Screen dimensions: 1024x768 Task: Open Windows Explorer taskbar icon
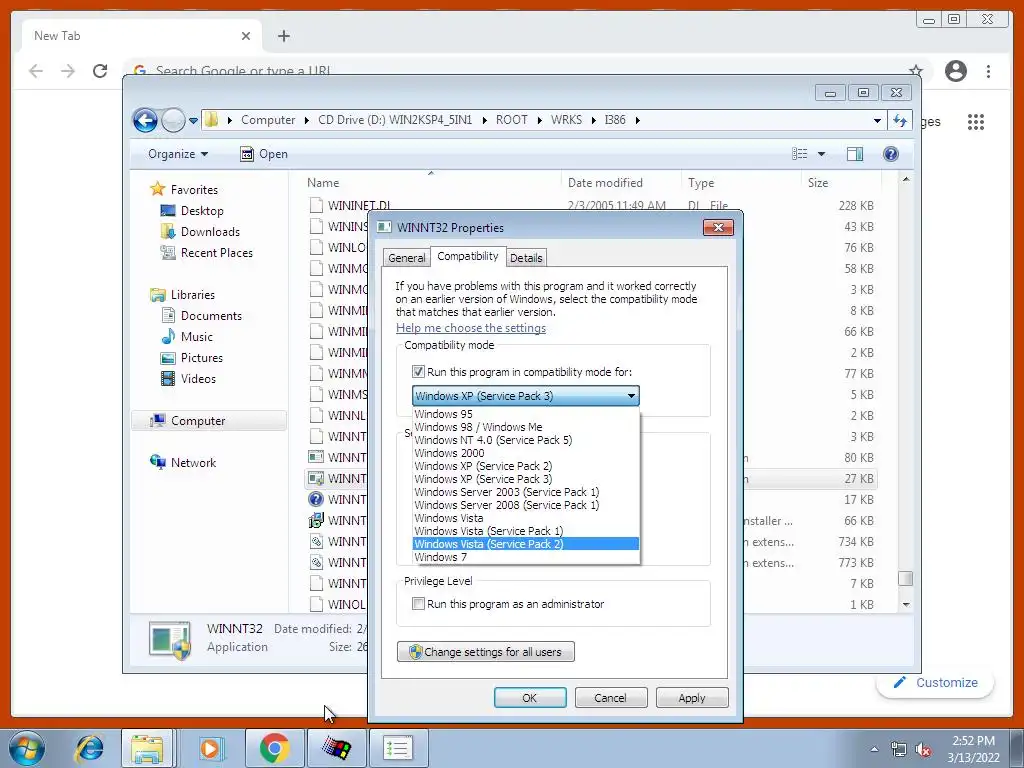pos(147,748)
